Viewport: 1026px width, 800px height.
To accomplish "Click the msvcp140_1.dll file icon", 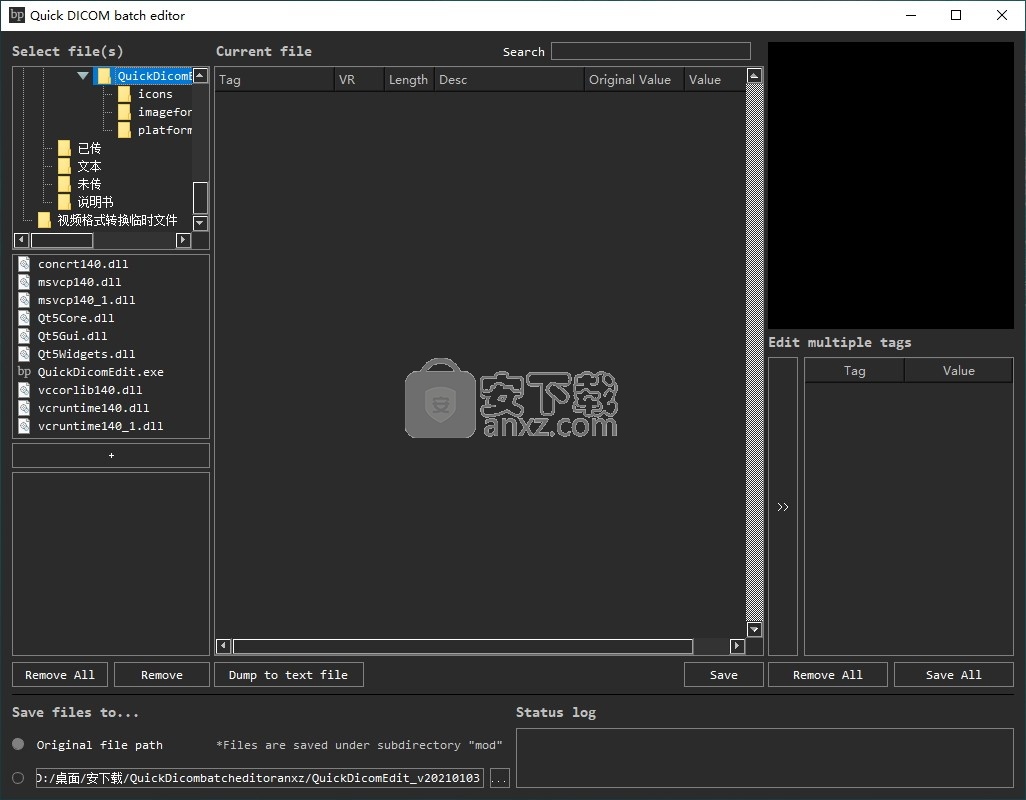I will (x=24, y=300).
